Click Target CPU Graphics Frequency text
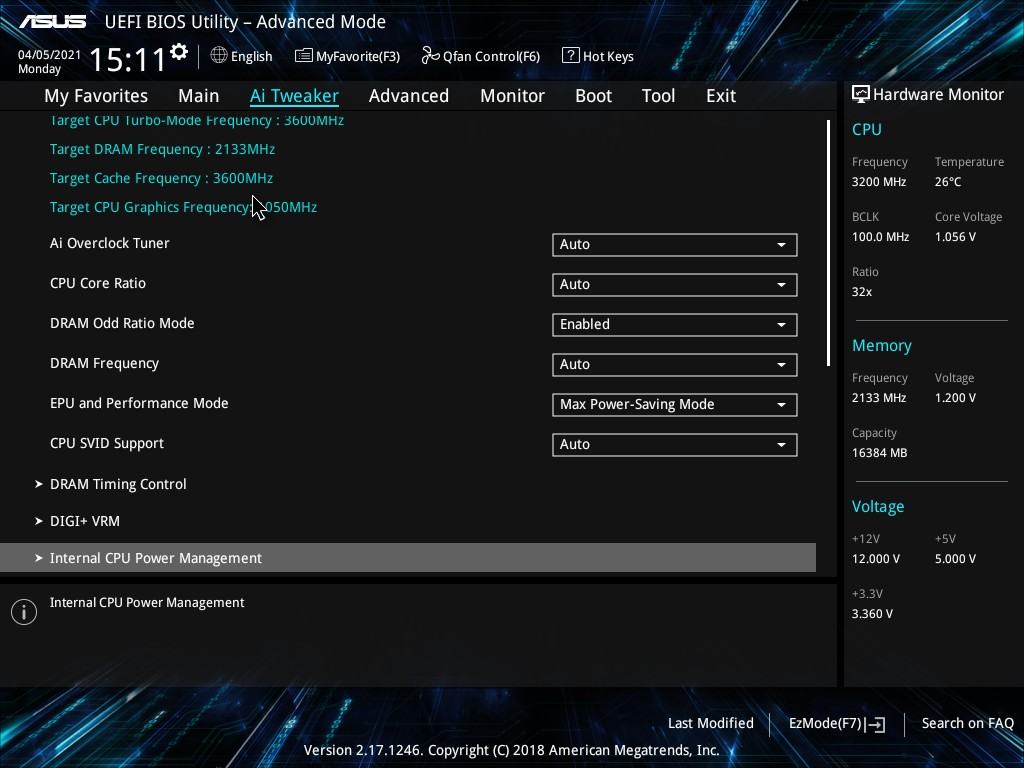Viewport: 1024px width, 768px height. coord(184,207)
